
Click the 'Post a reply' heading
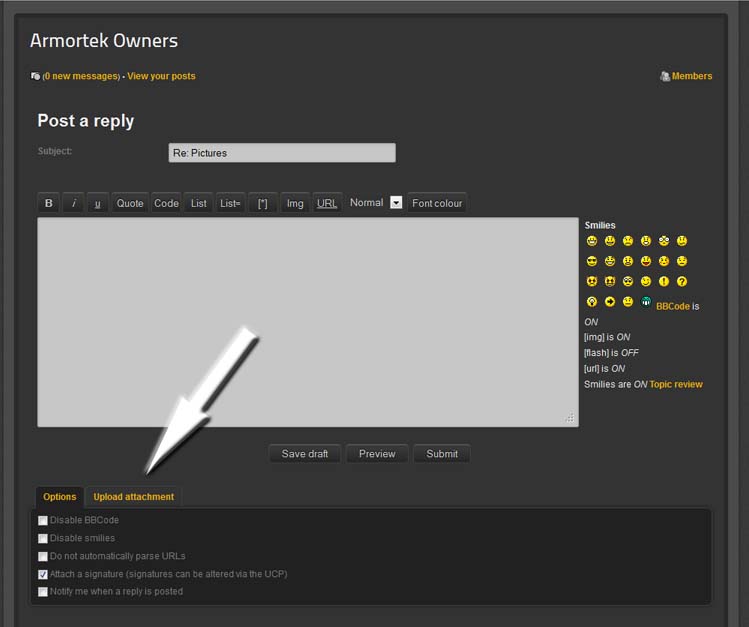86,121
